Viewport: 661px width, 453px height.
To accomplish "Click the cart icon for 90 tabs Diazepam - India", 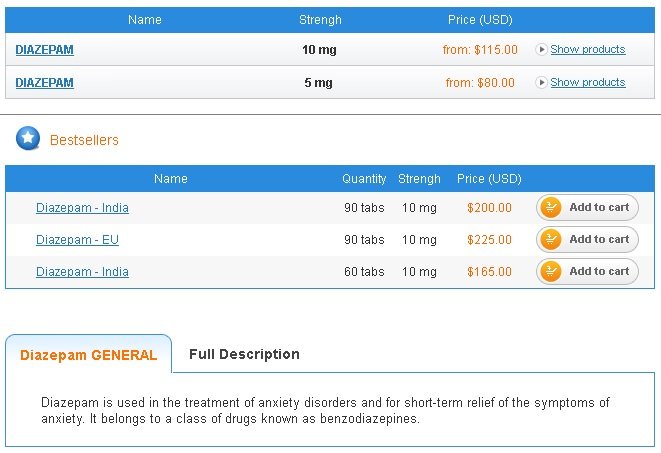I will pyautogui.click(x=550, y=208).
